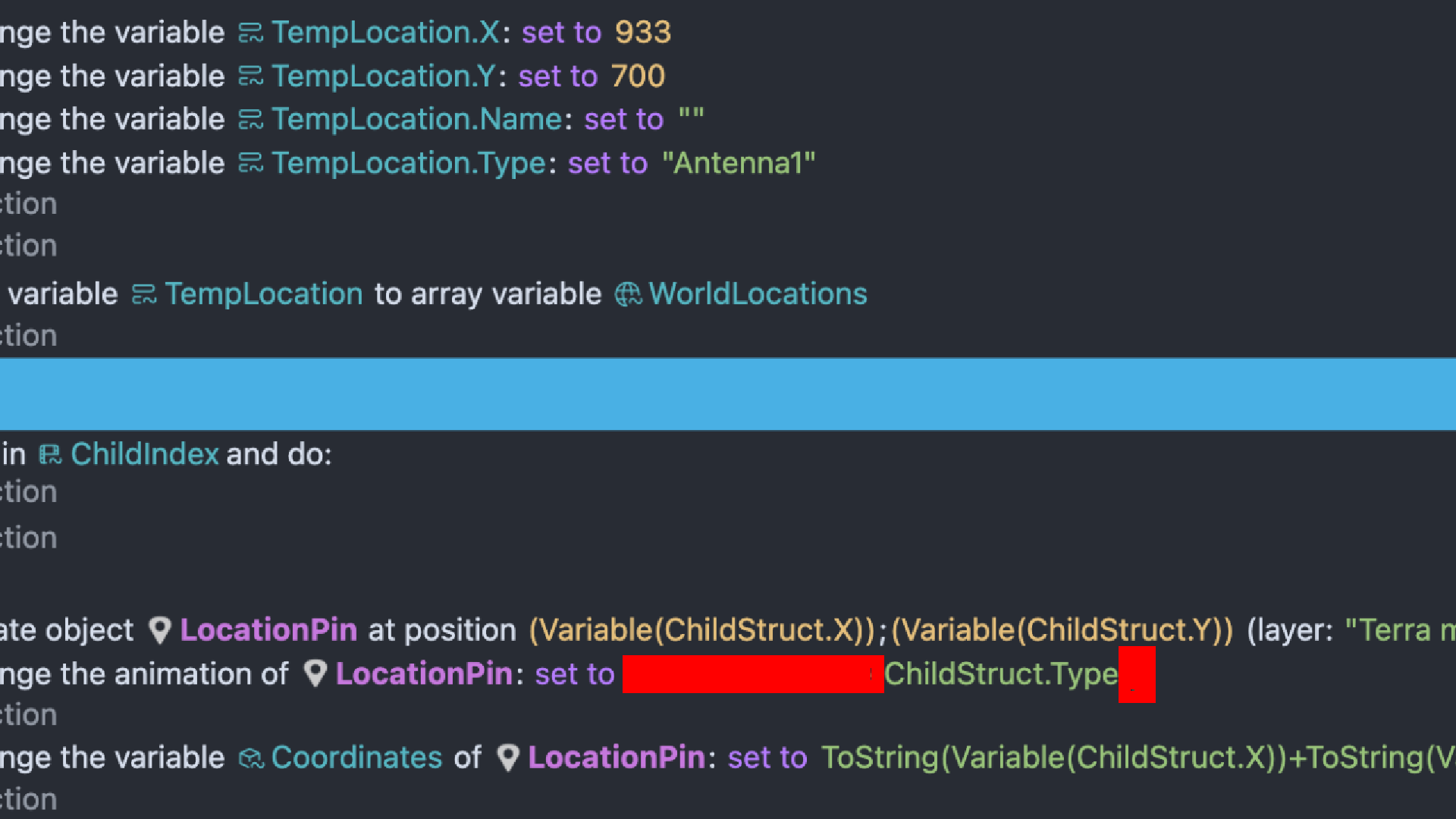
Task: Click variable icon beside TempLocation.X
Action: [250, 33]
